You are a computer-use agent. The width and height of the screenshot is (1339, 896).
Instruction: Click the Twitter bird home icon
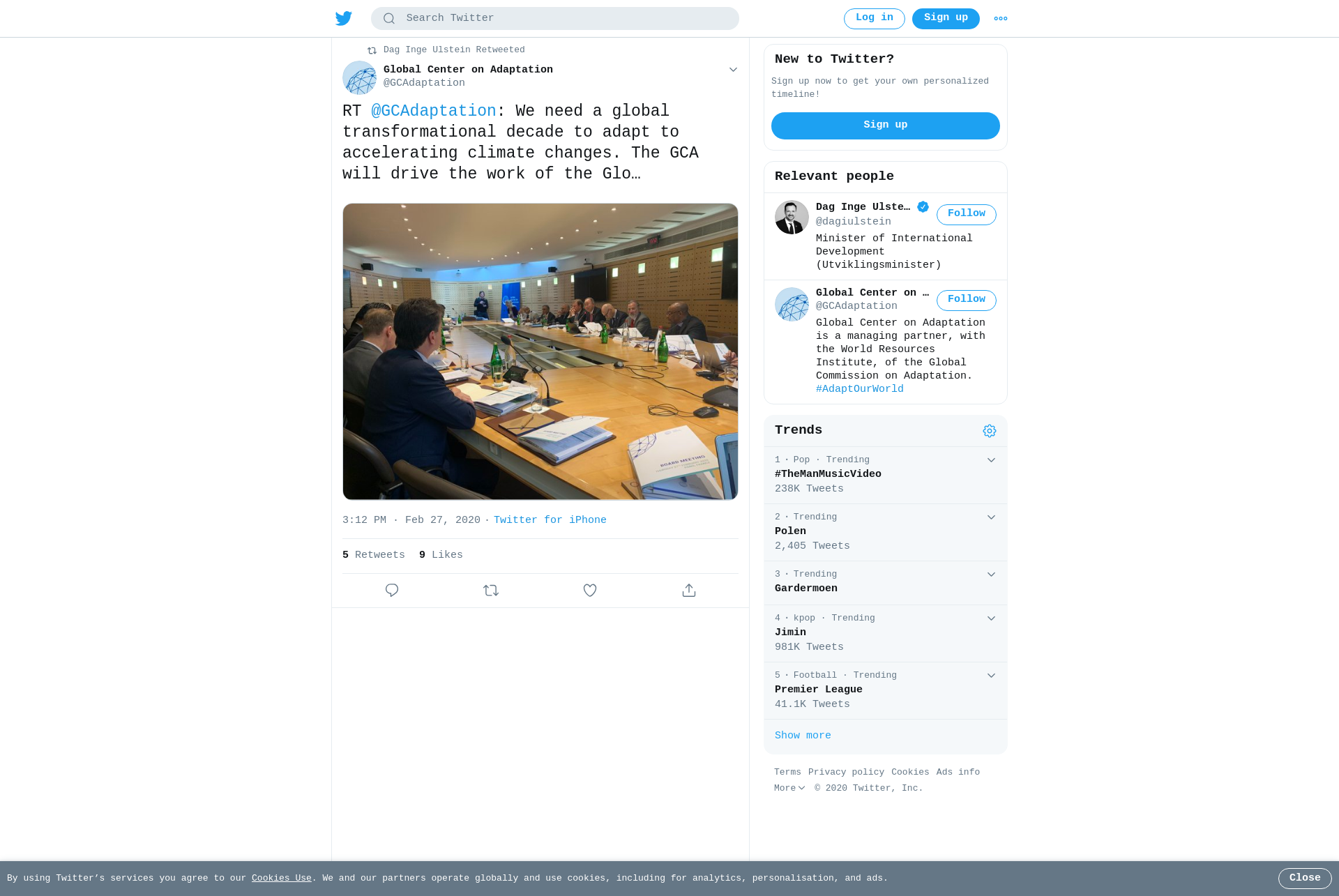click(344, 19)
